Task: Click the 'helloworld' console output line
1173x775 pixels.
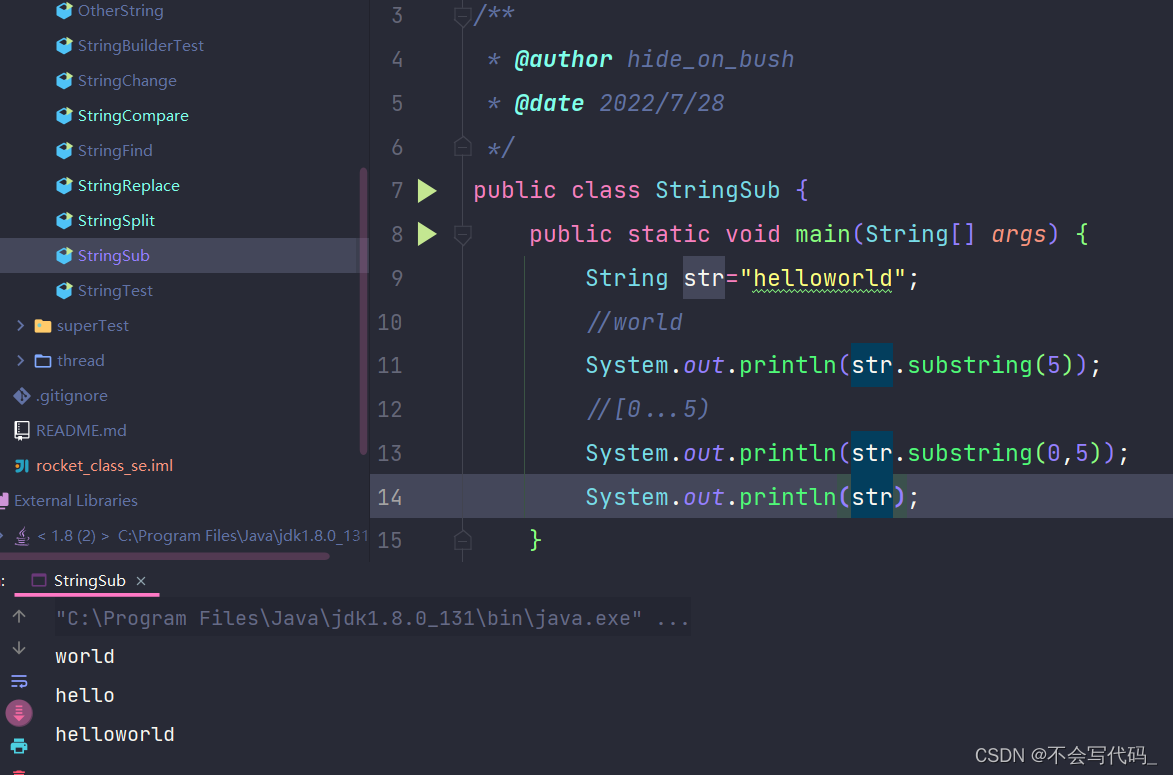Action: pos(114,735)
